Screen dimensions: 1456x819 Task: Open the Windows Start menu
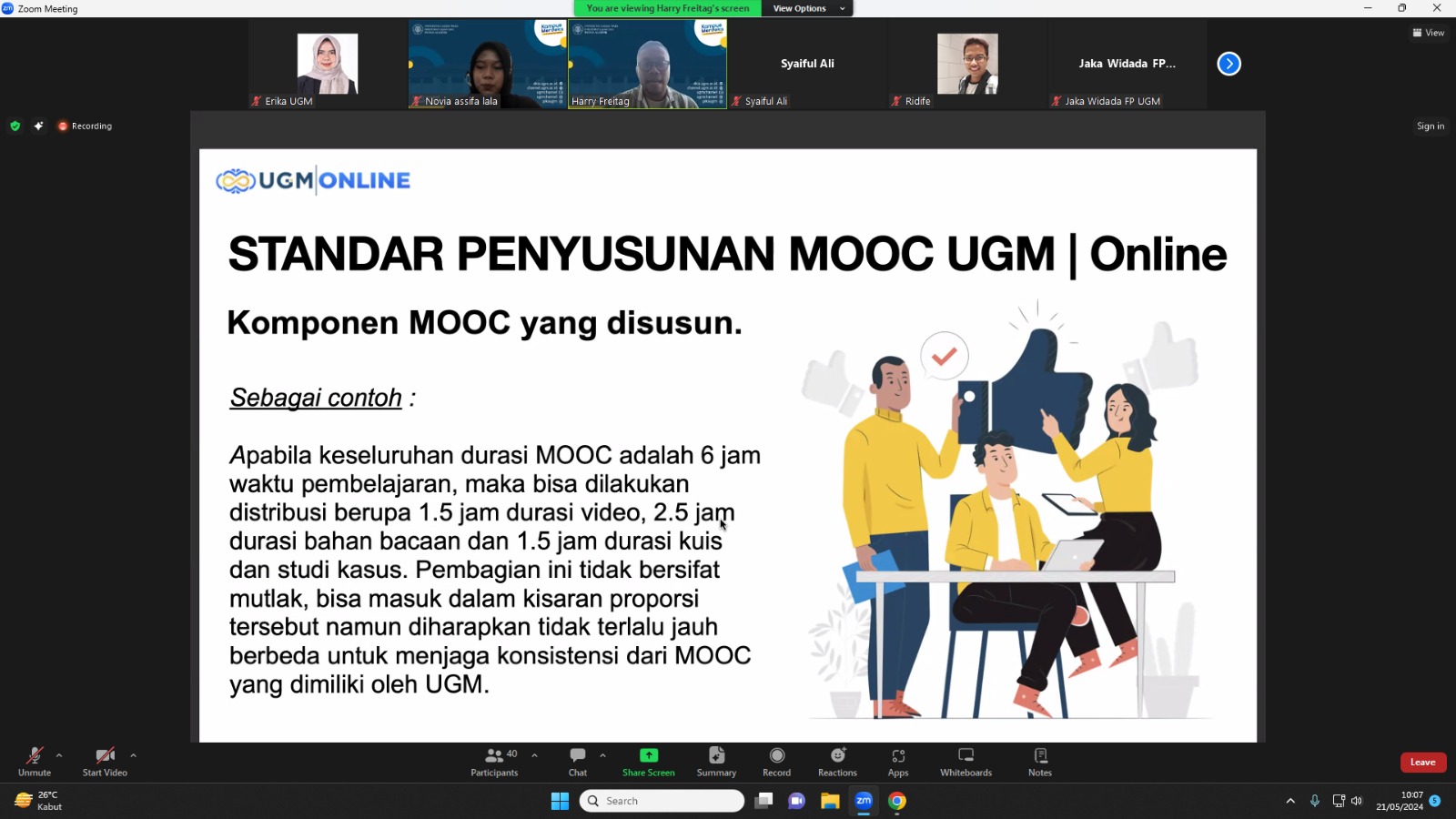click(560, 801)
